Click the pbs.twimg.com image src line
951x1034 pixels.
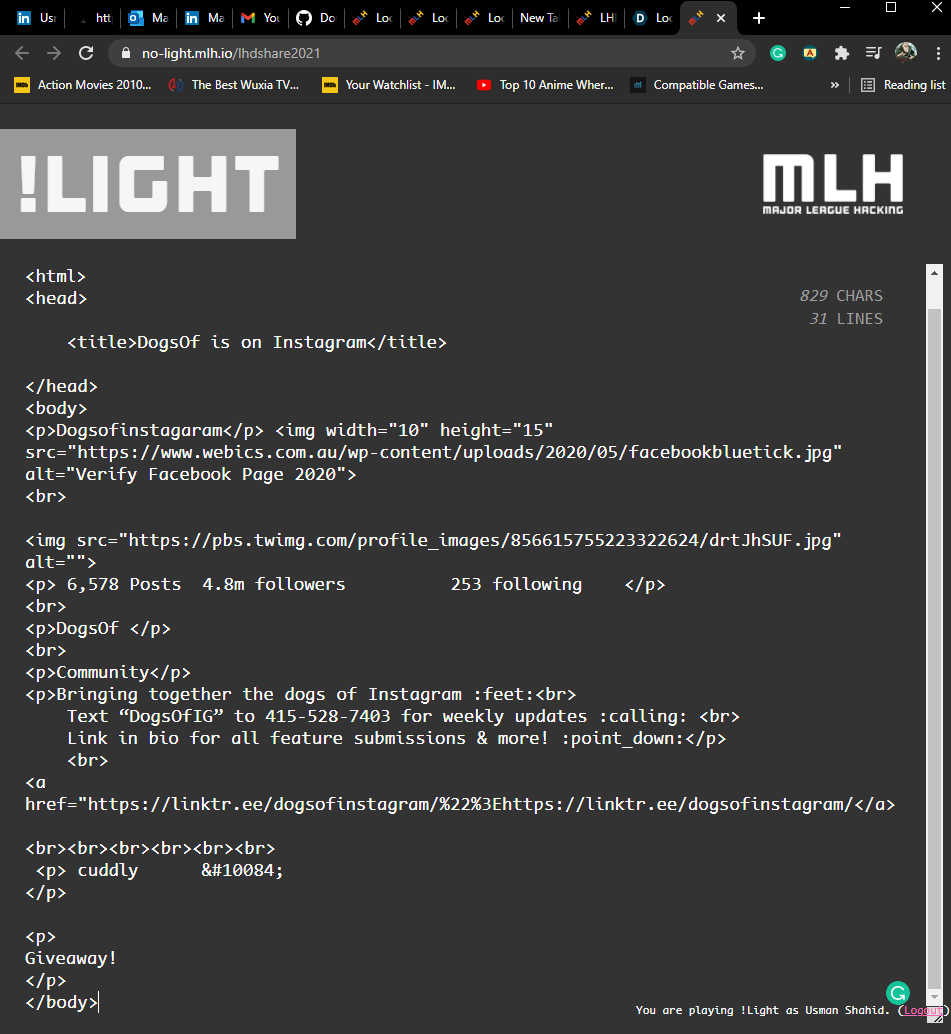pos(433,540)
